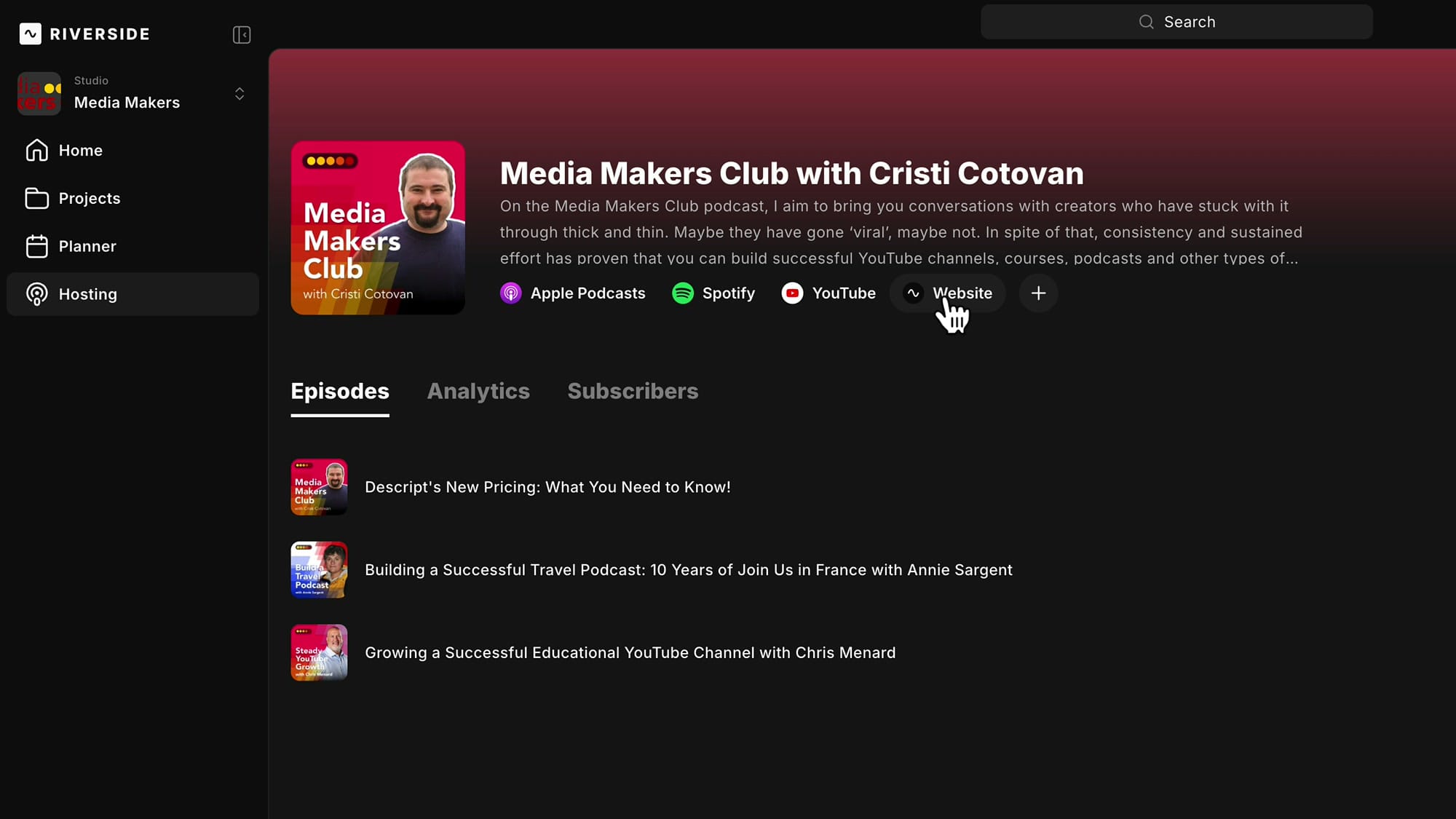Open the Apple Podcasts icon
The width and height of the screenshot is (1456, 819).
510,293
